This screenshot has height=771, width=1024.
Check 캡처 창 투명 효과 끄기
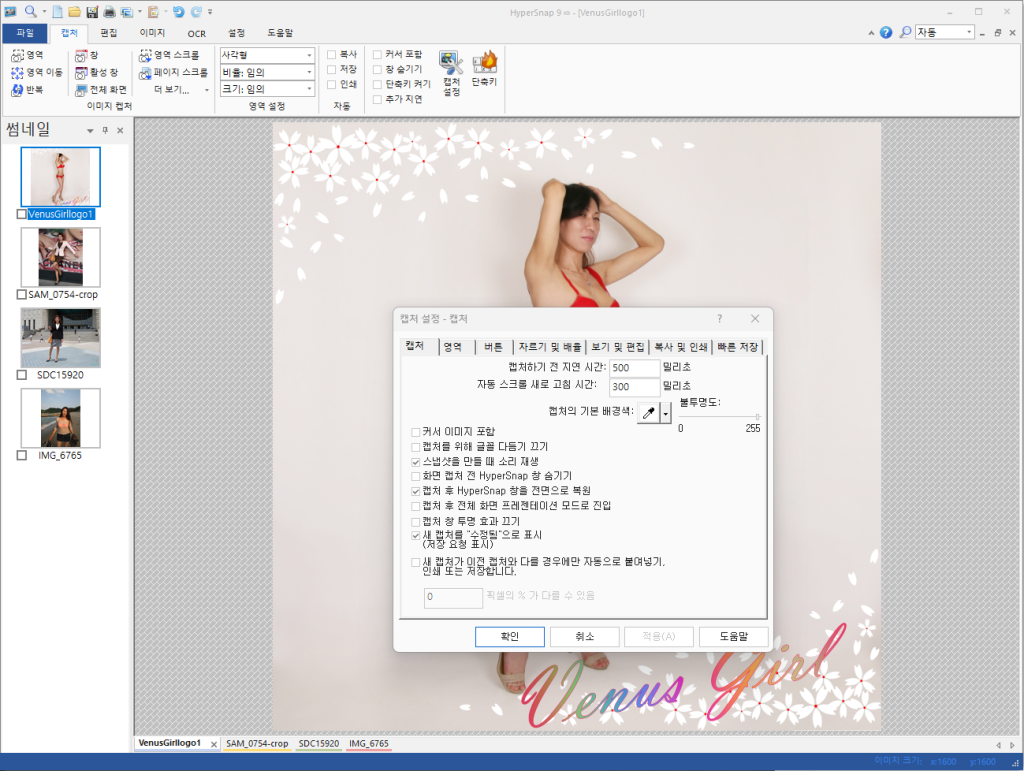[x=415, y=522]
